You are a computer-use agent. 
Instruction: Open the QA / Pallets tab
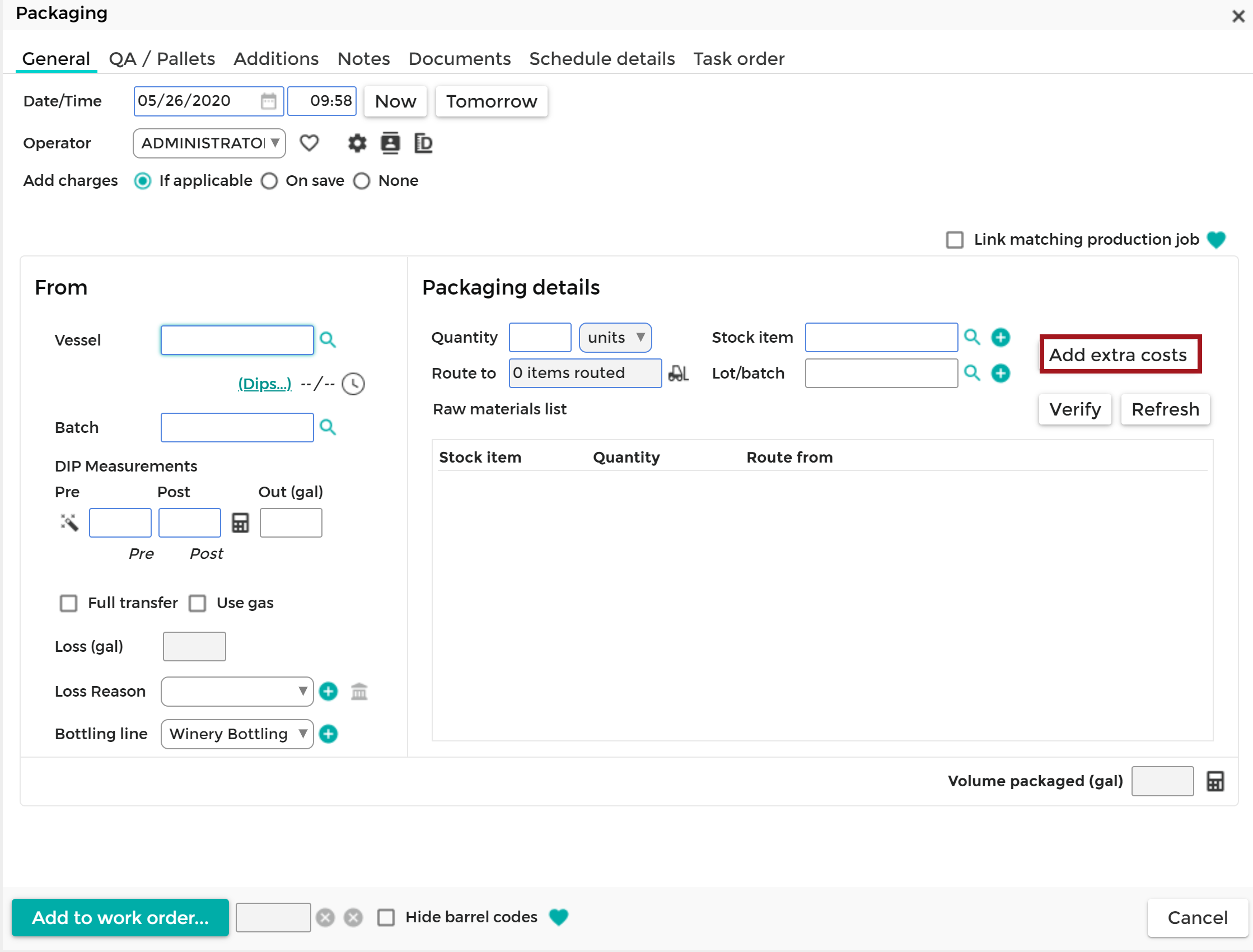click(x=162, y=59)
